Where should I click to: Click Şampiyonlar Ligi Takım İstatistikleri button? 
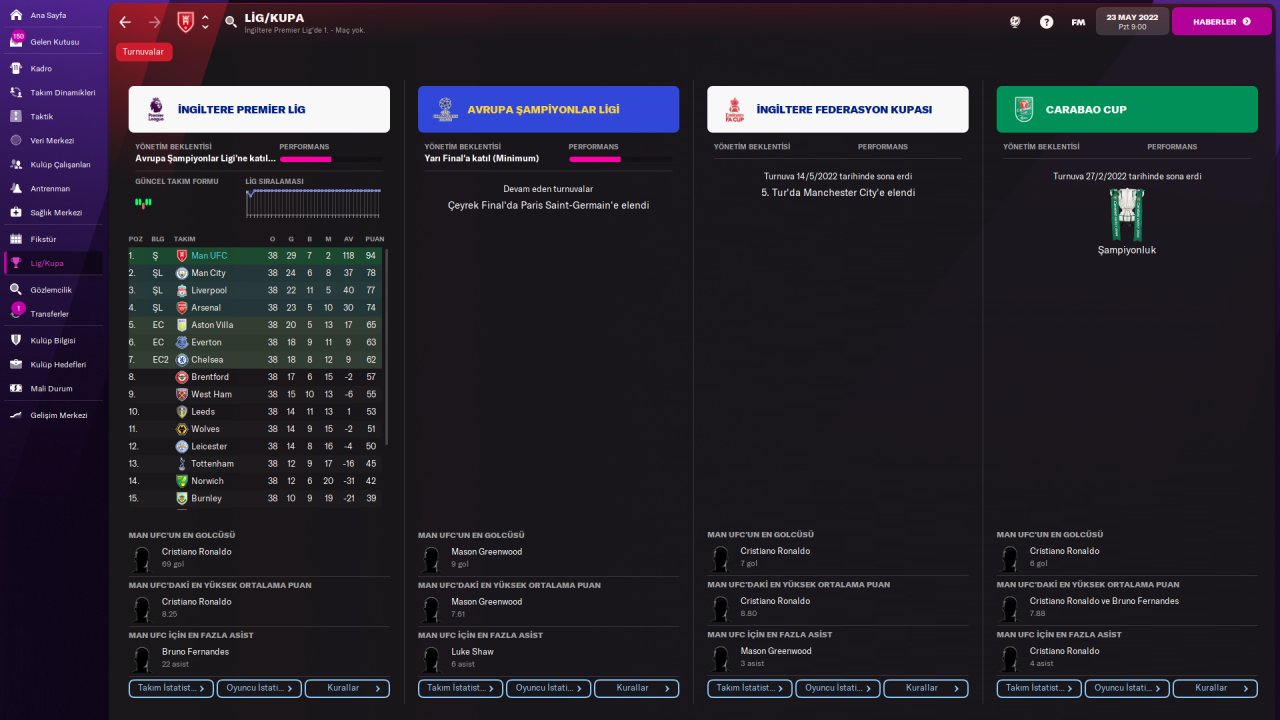point(460,688)
